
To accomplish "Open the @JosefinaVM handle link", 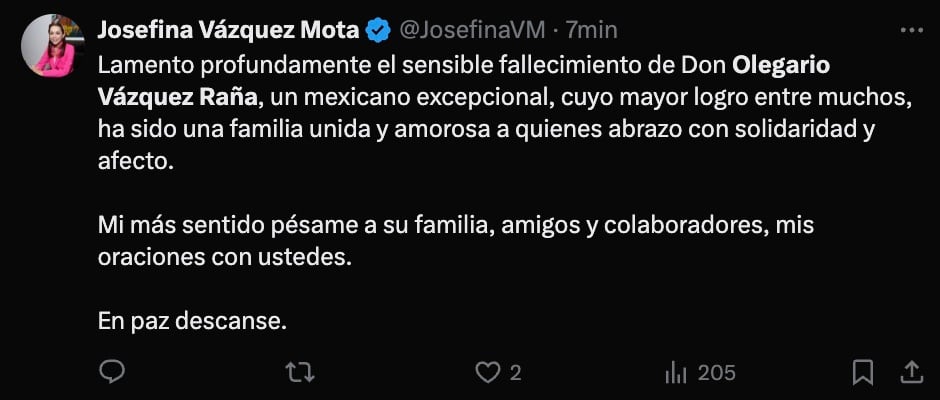I will pyautogui.click(x=472, y=31).
